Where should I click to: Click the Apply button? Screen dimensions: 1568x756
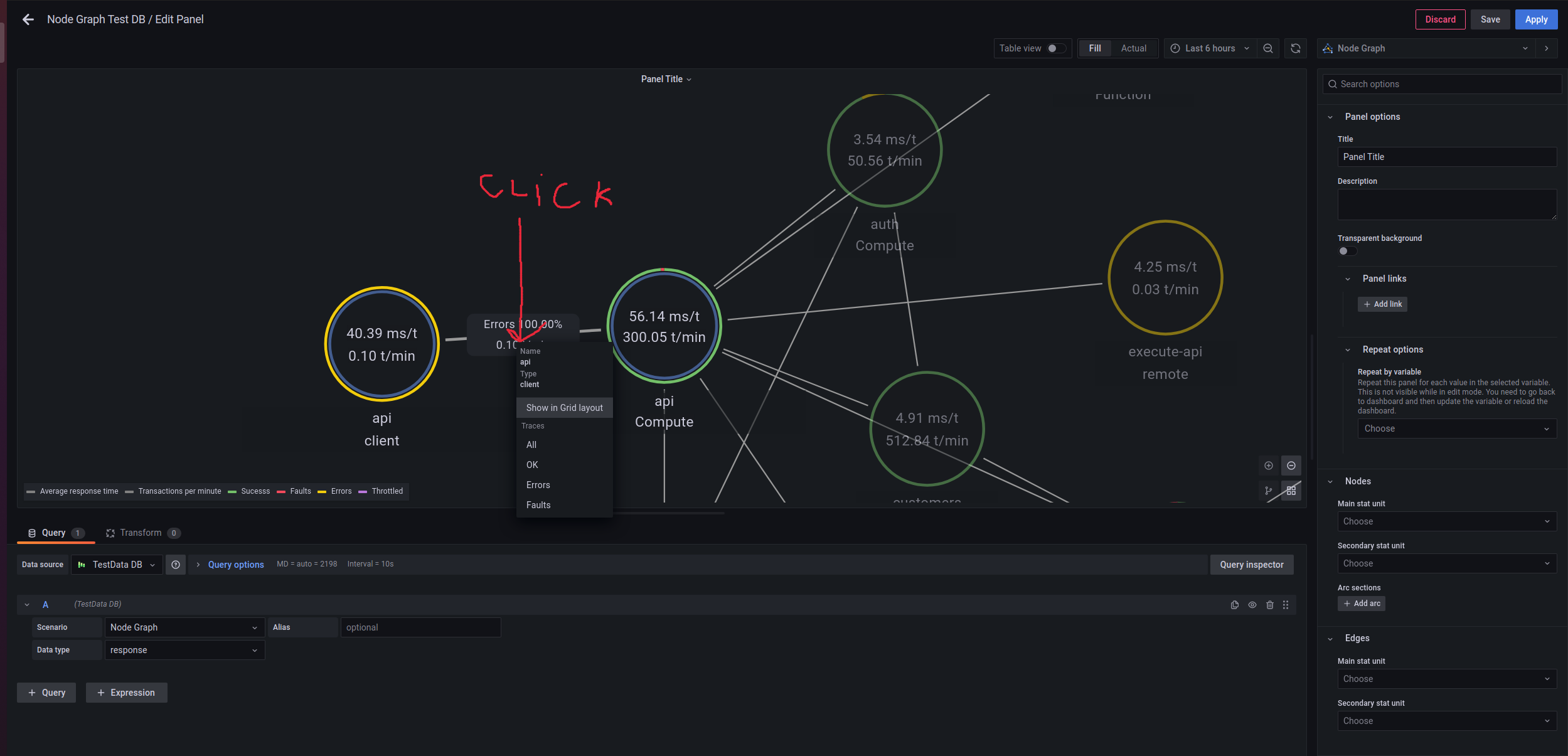(1536, 19)
